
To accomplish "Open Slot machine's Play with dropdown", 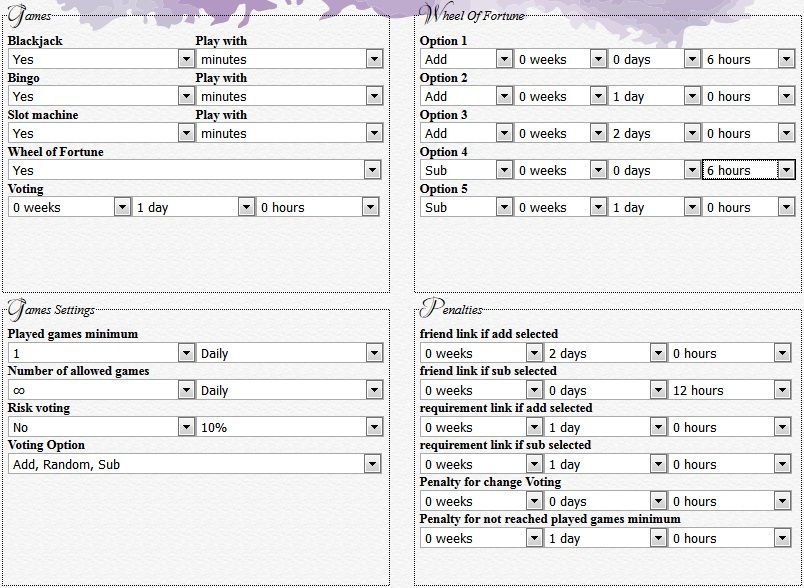I will [290, 133].
